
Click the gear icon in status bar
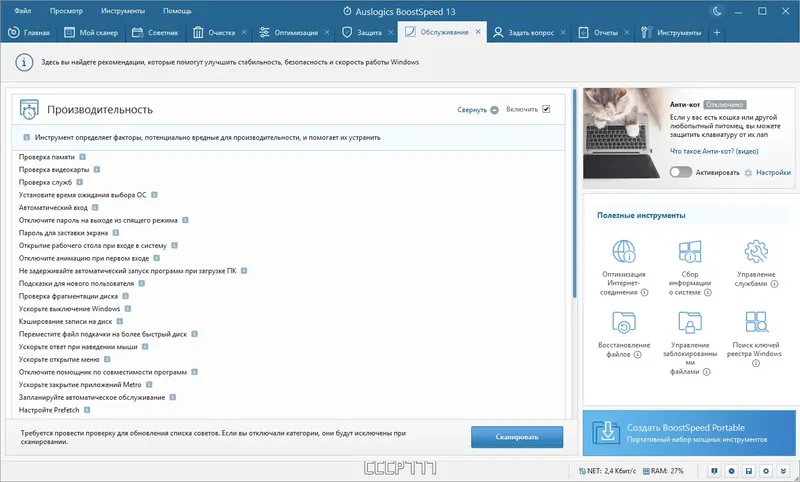tap(766, 471)
